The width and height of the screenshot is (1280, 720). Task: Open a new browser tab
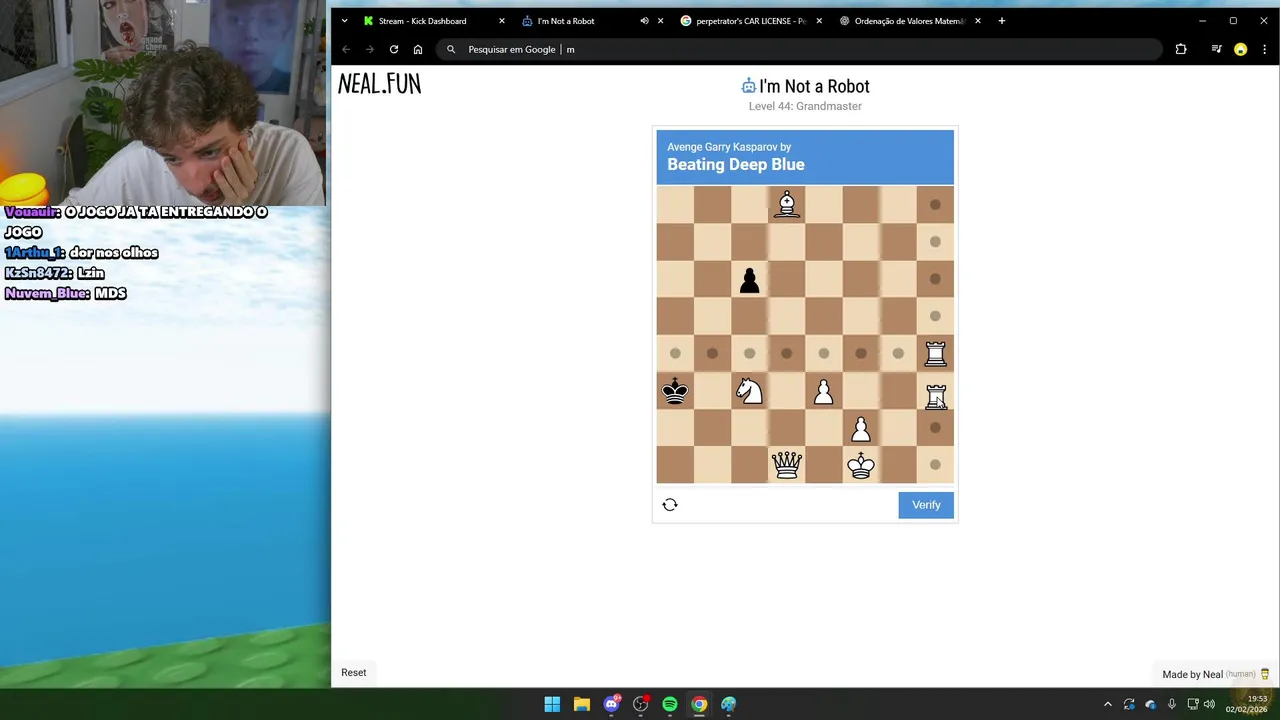pos(1001,21)
